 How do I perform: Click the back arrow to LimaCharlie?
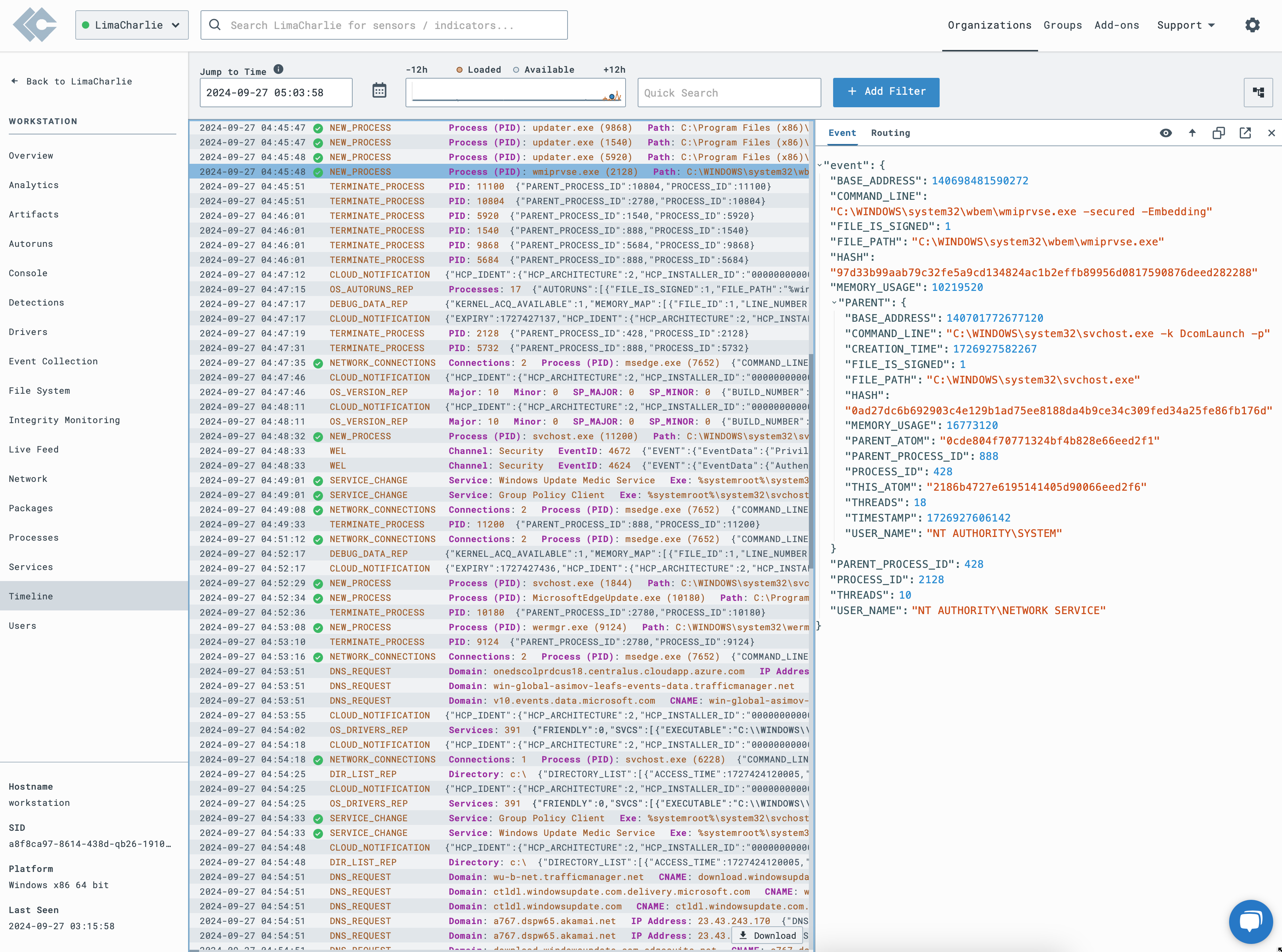tap(14, 81)
